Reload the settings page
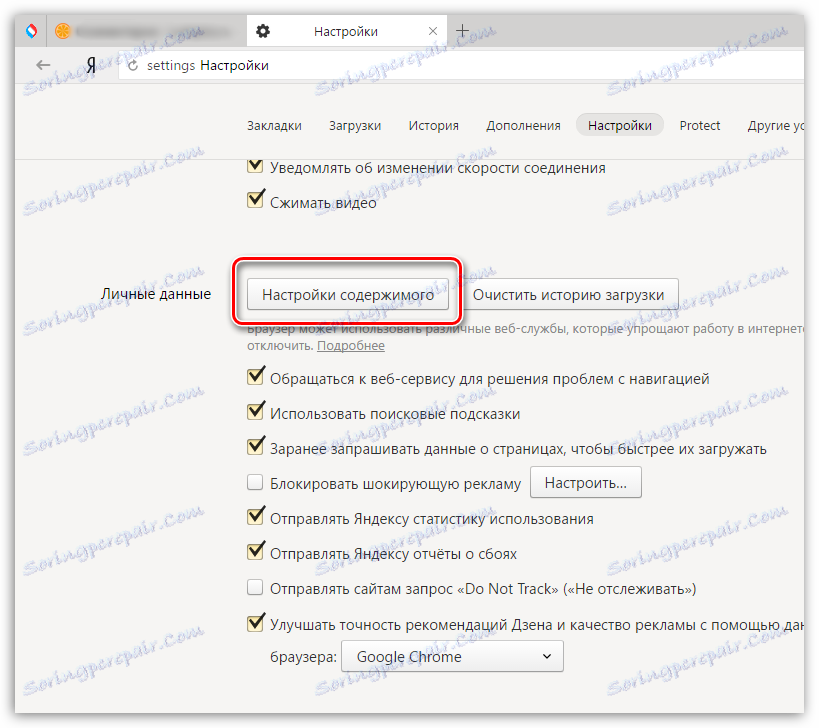Viewport: 819px width, 728px height. [x=133, y=65]
